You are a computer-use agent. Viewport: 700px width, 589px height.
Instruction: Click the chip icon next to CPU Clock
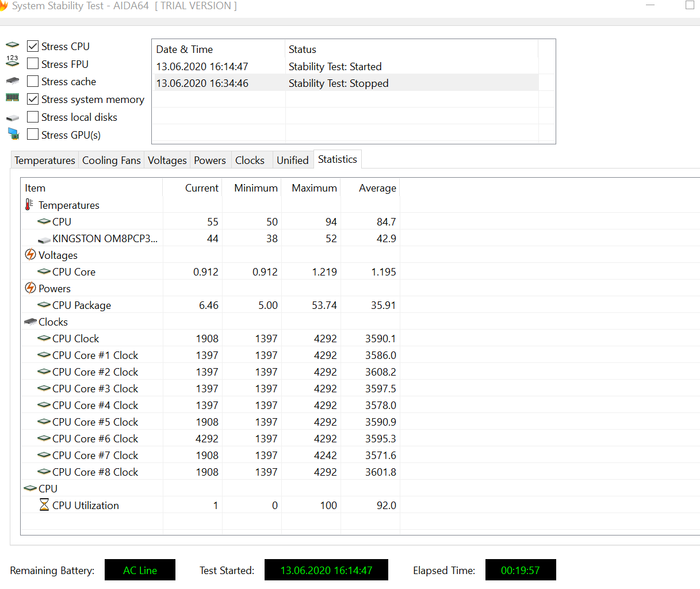(44, 338)
